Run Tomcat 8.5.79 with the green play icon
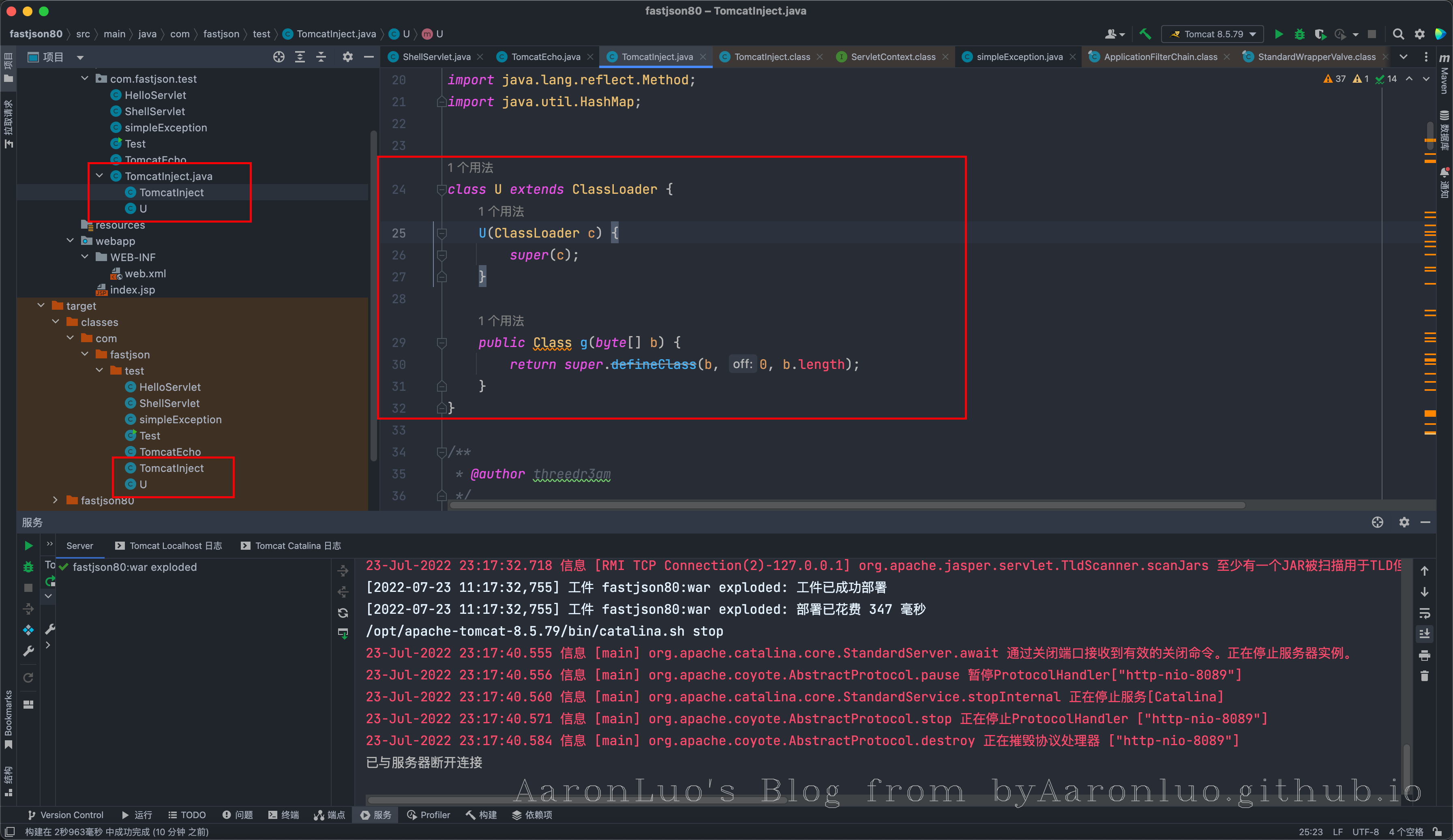Screen dimensions: 1453x840 click(x=1278, y=34)
